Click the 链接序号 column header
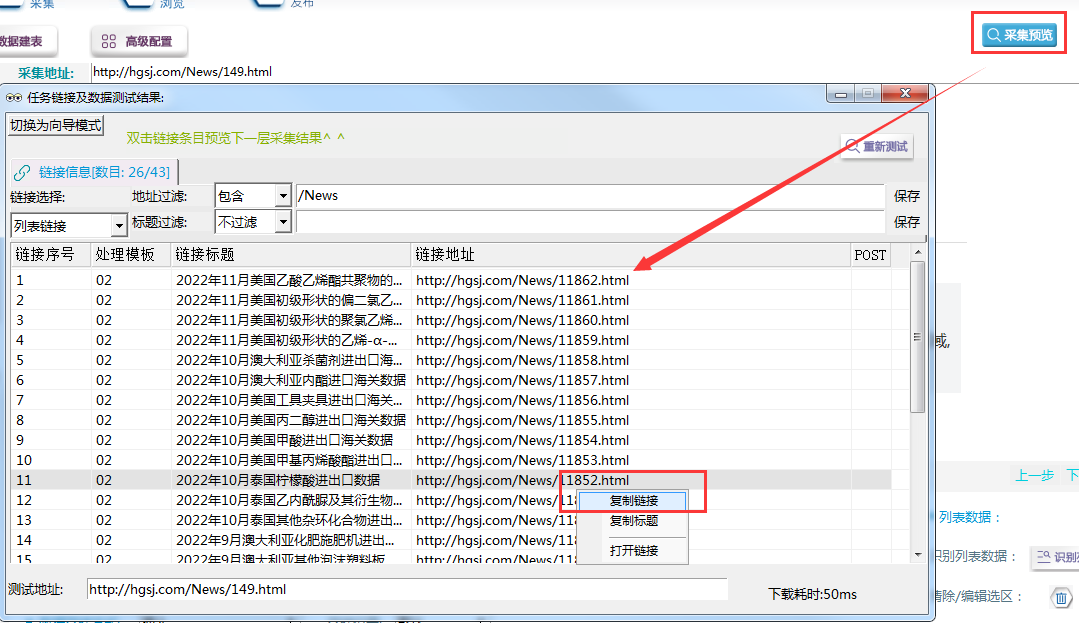Screen dimensions: 1079x623 click(x=52, y=255)
